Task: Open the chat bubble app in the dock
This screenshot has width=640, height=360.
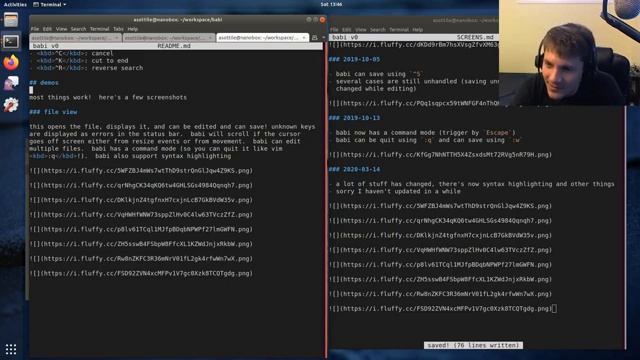Action: coord(11,84)
